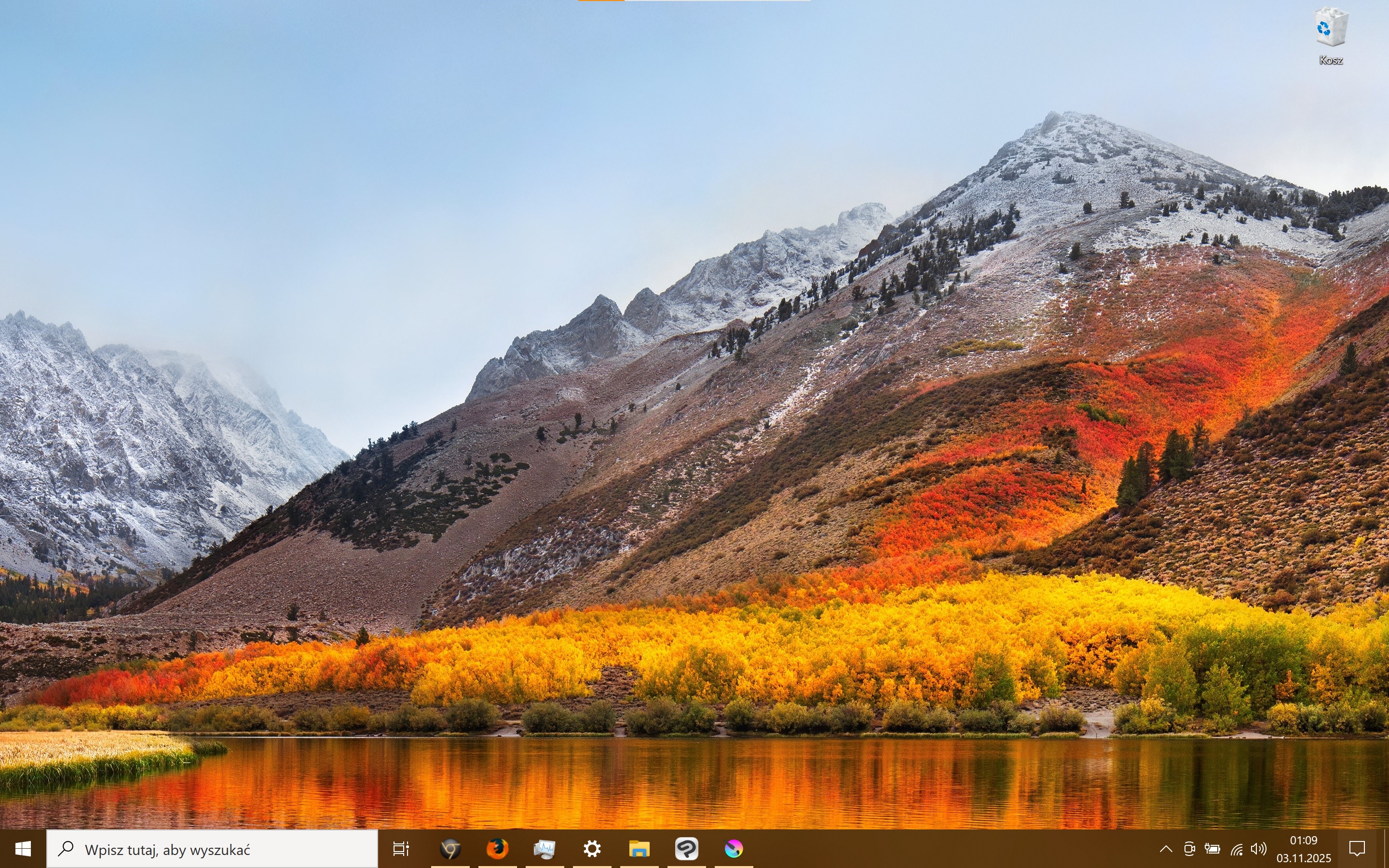Click Show Desktop strip at taskbar edge

pos(1386,849)
